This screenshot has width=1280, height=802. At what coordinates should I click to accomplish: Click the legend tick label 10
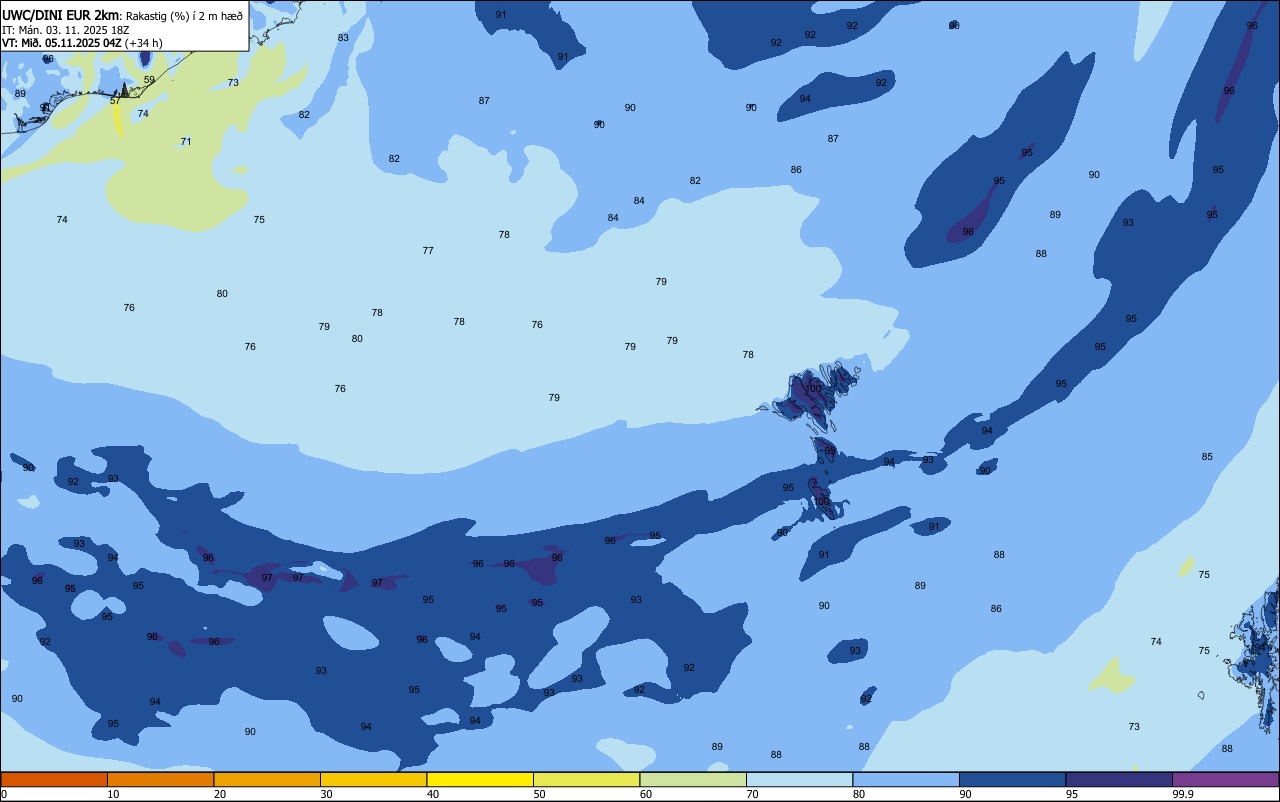coord(113,794)
